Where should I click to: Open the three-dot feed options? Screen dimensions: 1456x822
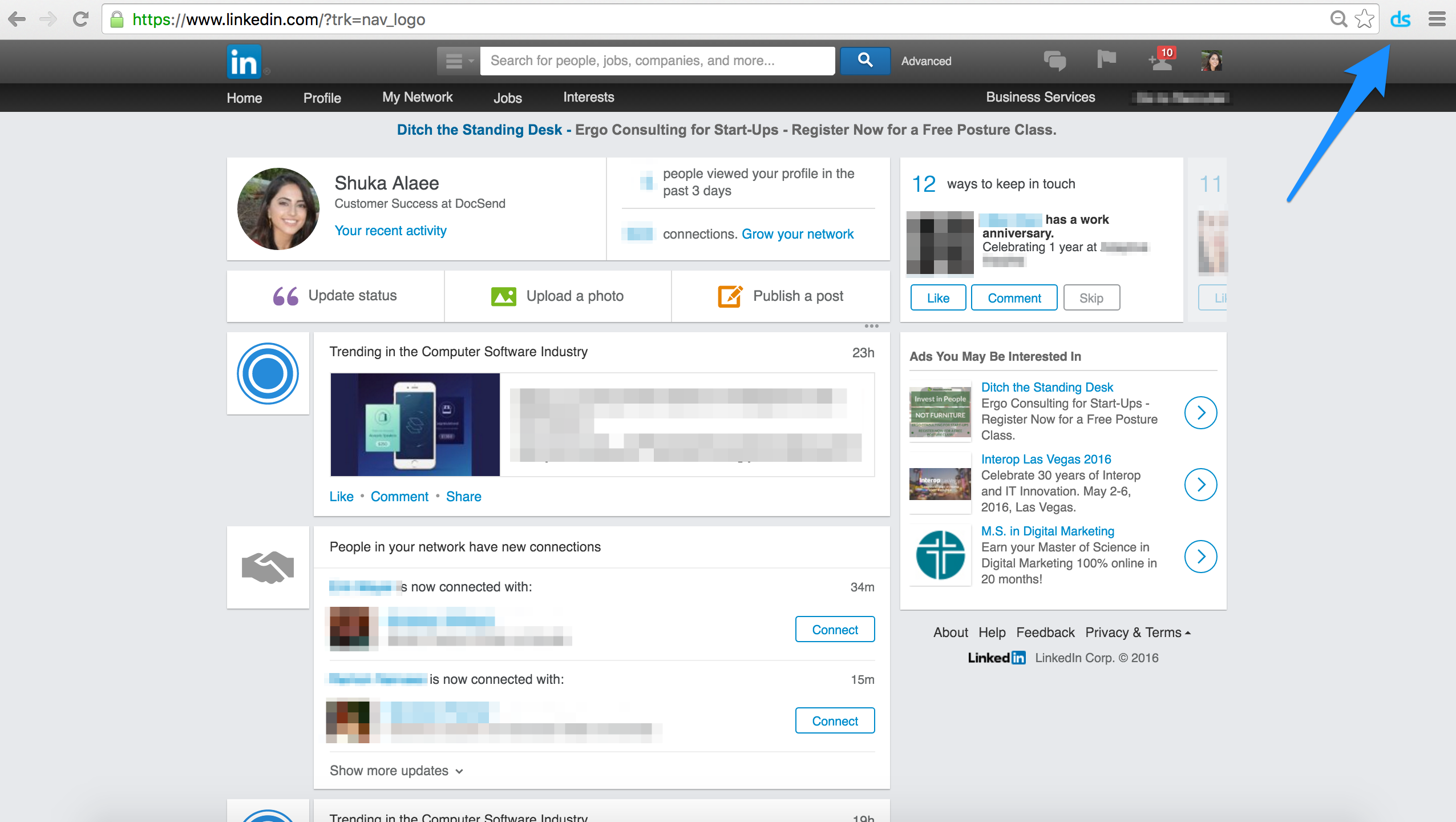[871, 326]
